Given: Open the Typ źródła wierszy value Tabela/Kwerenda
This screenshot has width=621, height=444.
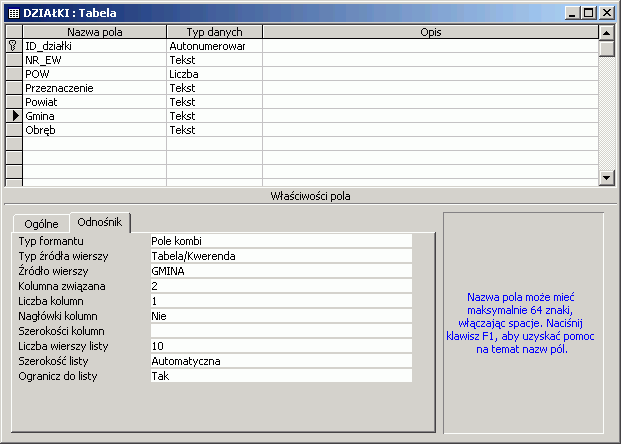Looking at the screenshot, I should click(280, 256).
